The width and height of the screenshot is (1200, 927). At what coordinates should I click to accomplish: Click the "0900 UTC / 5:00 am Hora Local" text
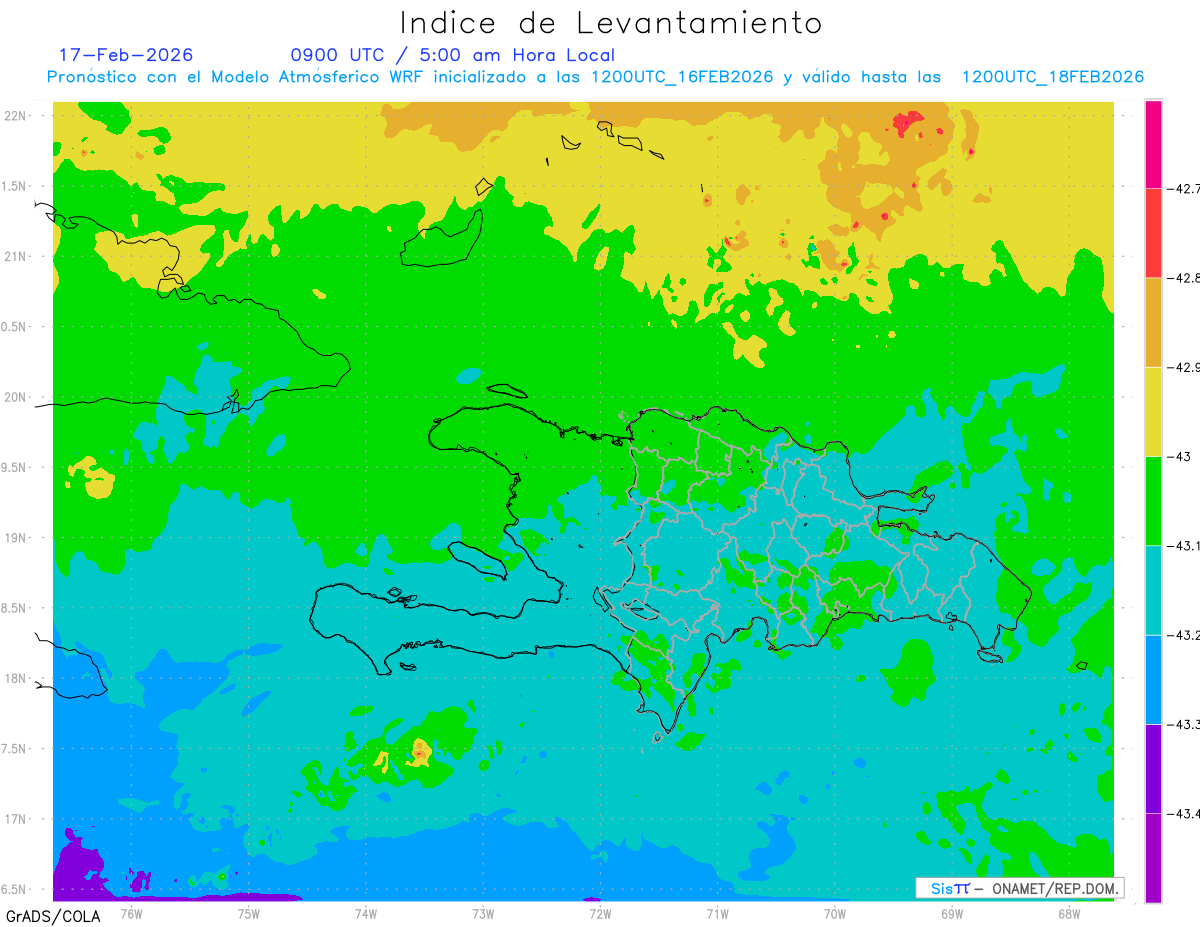[x=452, y=56]
